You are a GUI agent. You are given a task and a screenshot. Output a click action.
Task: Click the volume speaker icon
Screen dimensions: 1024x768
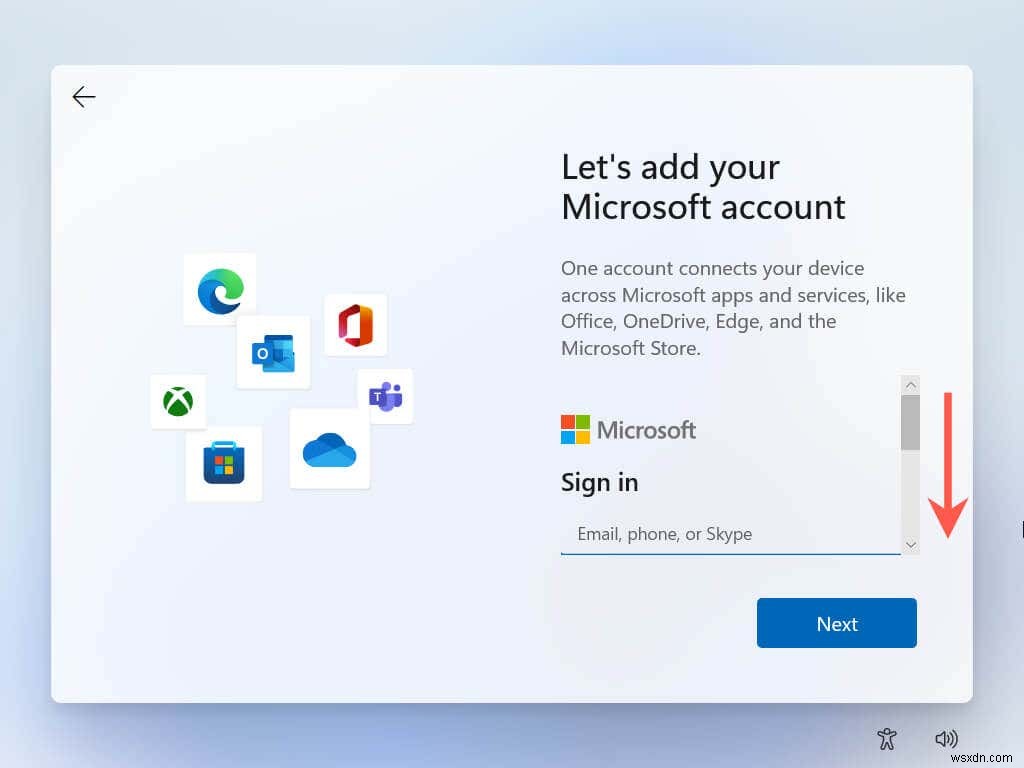pos(946,738)
